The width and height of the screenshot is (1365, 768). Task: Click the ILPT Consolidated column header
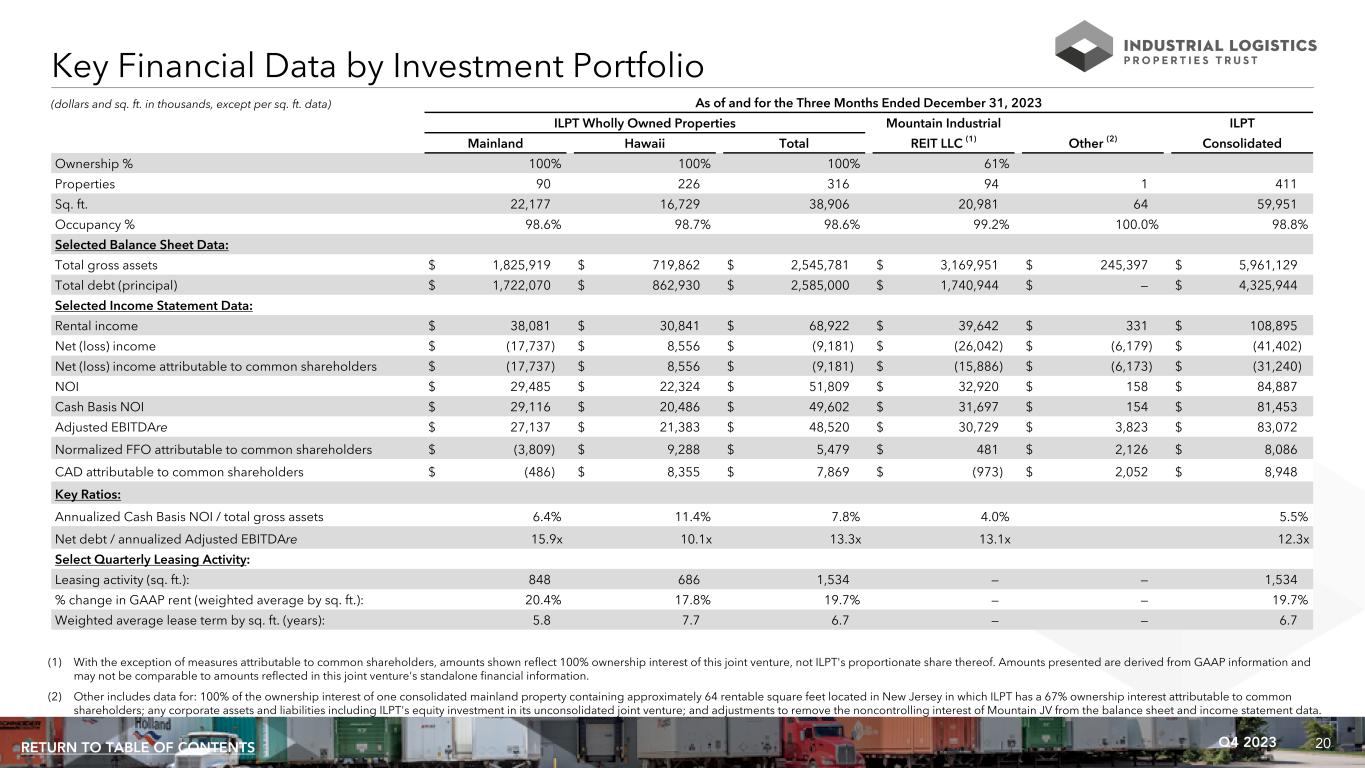coord(1241,133)
